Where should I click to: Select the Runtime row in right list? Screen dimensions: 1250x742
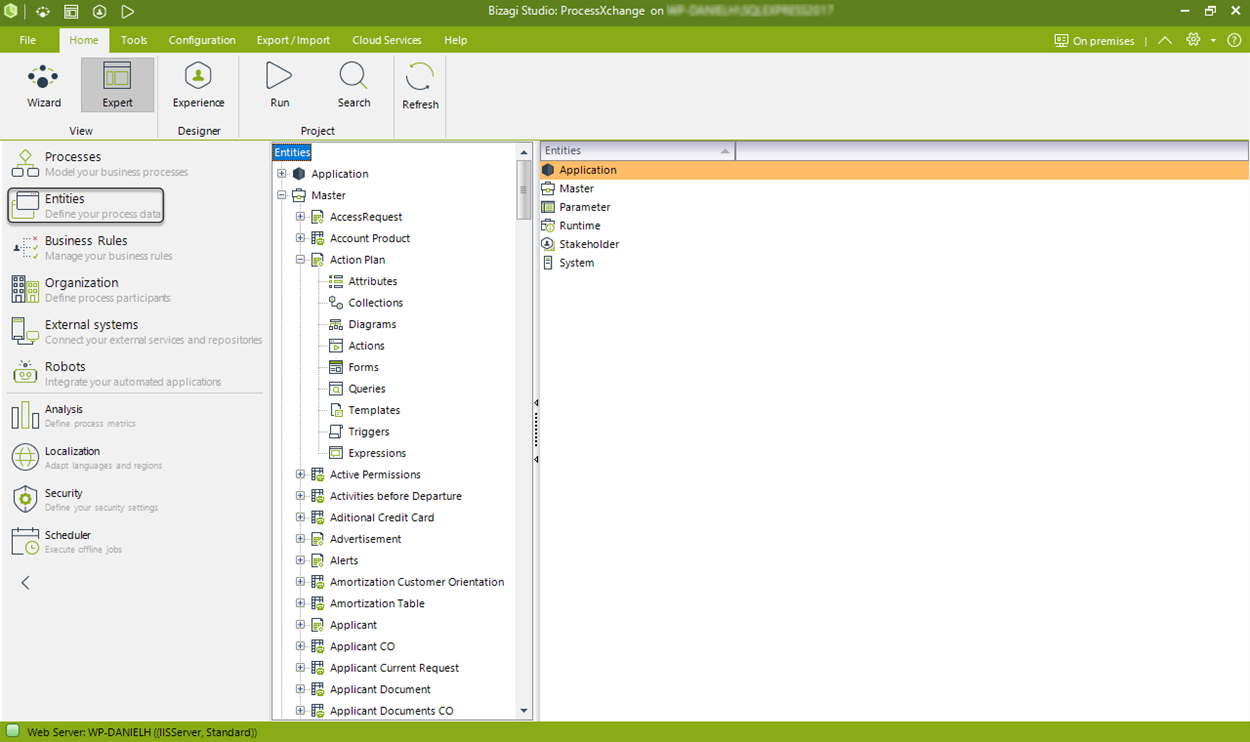[895, 226]
